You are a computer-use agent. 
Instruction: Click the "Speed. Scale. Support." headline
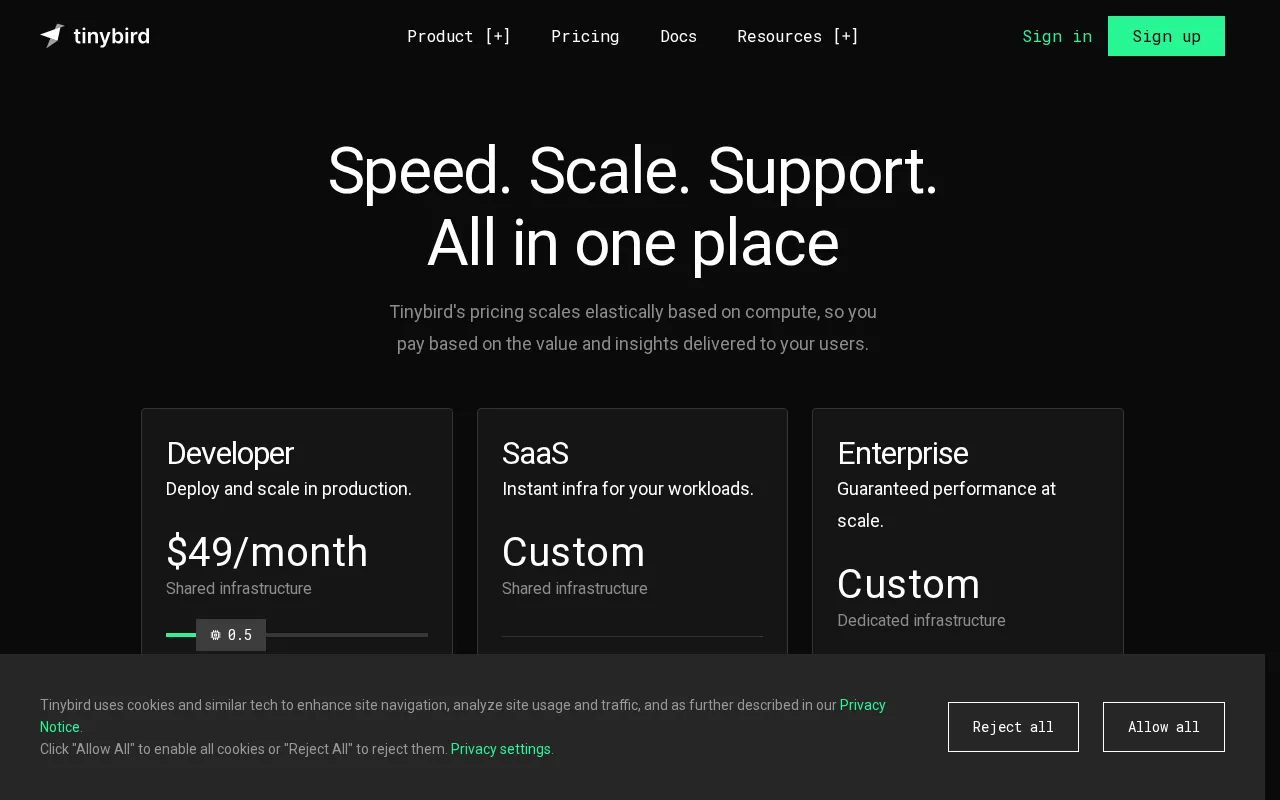pyautogui.click(x=633, y=171)
